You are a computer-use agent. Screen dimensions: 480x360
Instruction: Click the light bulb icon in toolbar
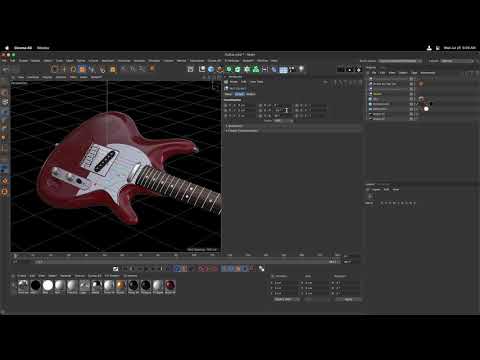click(301, 69)
